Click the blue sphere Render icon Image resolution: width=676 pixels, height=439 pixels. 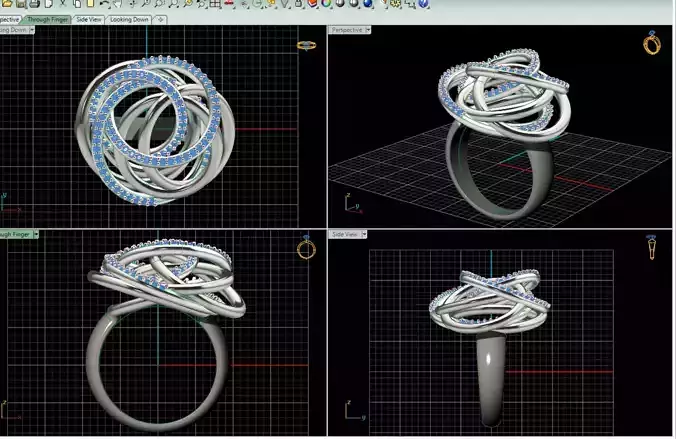click(x=367, y=4)
